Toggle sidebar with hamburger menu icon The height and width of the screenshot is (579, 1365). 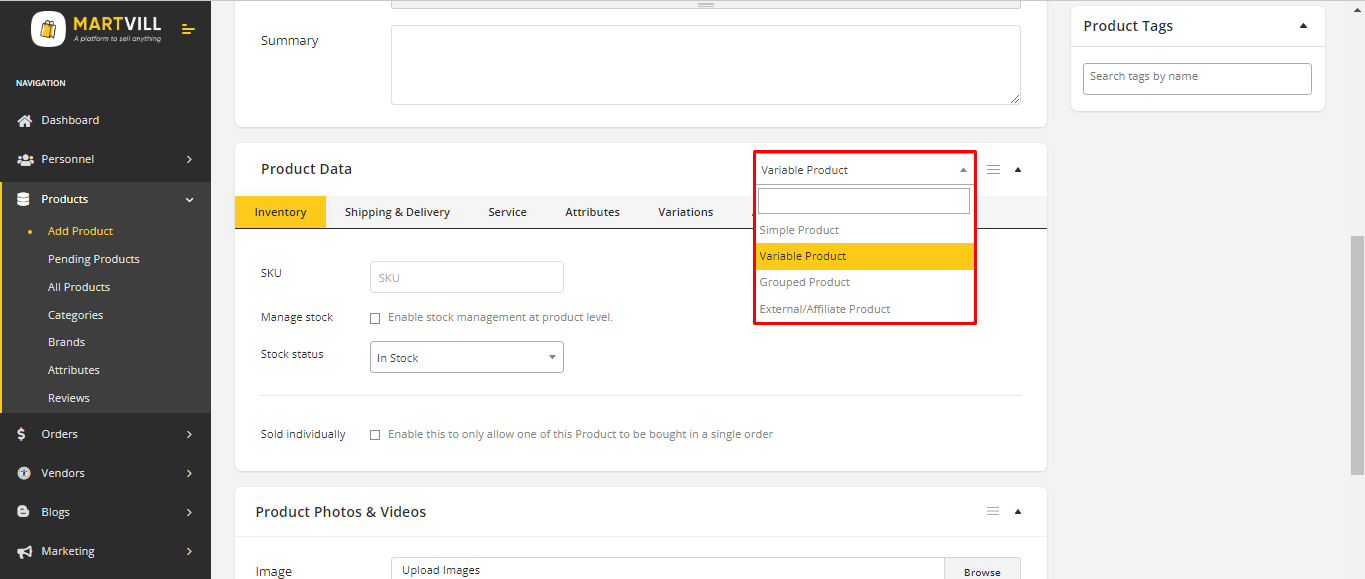188,29
